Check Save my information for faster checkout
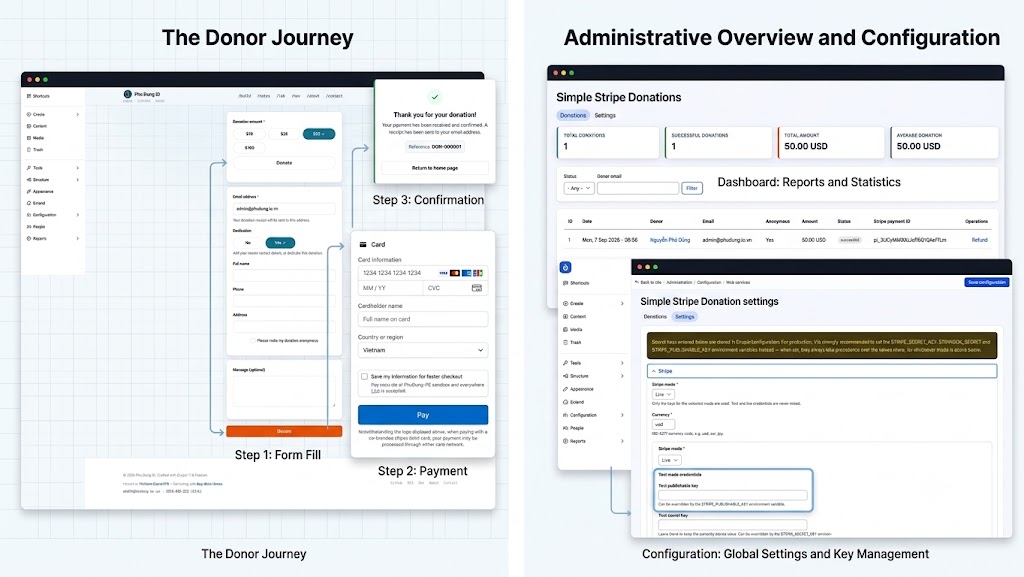1024x577 pixels. (364, 377)
